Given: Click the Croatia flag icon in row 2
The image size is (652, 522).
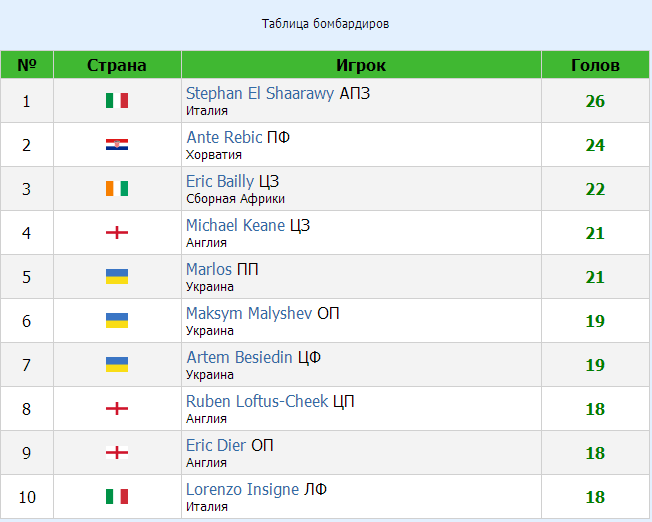Looking at the screenshot, I should 117,145.
